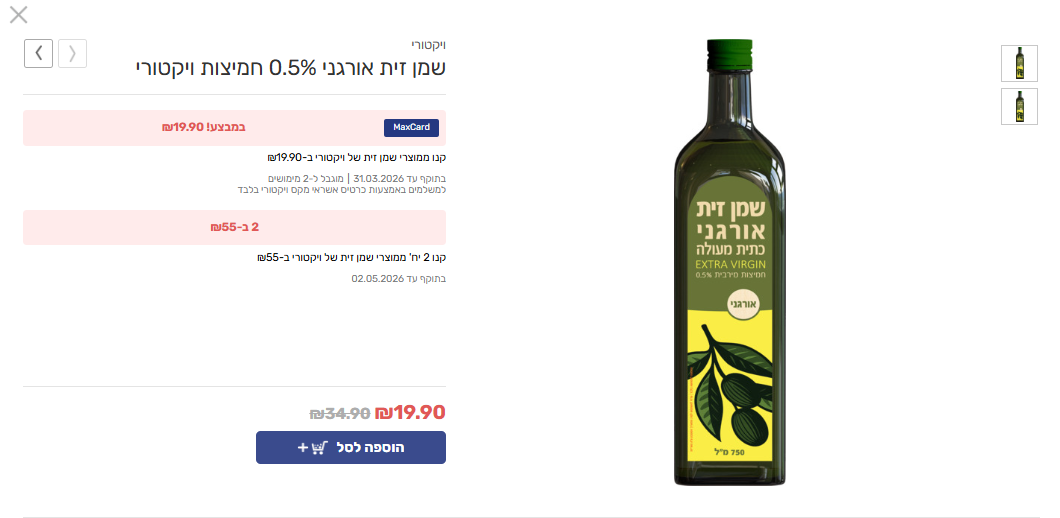Add the product with the הוספה לסל button
Image resolution: width=1060 pixels, height=518 pixels.
(x=351, y=448)
